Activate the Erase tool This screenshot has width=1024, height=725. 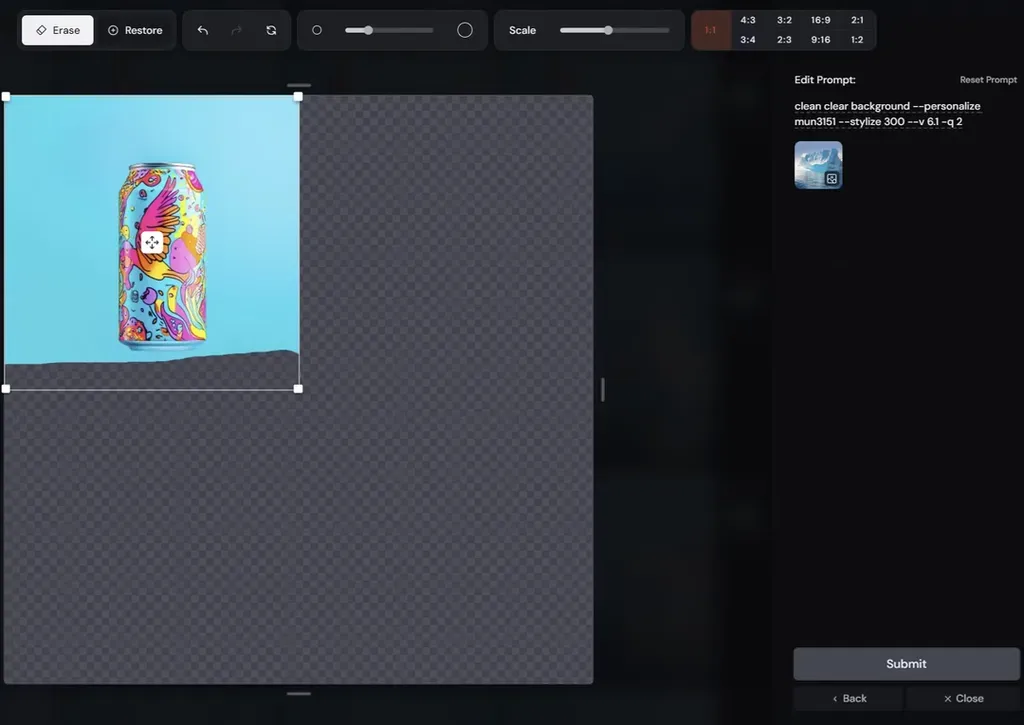[57, 30]
